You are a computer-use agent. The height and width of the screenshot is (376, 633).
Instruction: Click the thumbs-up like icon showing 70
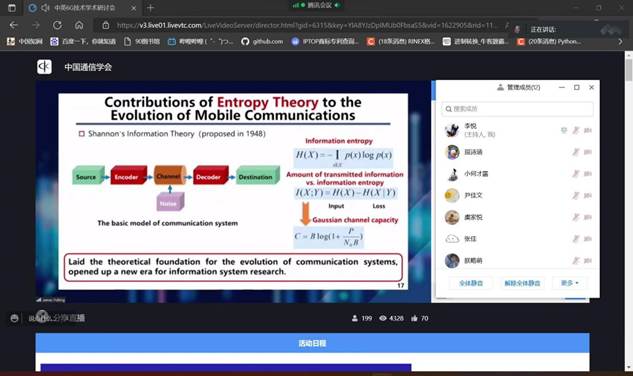coord(414,318)
